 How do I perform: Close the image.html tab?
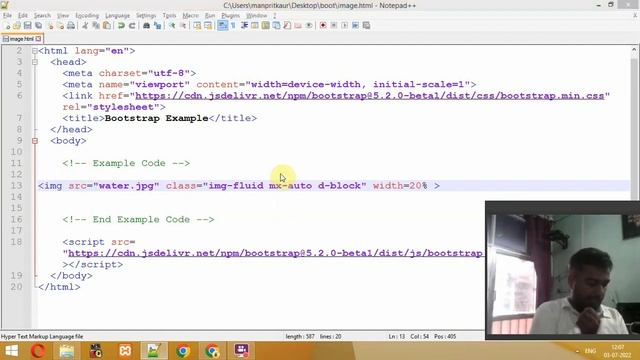tap(38, 39)
